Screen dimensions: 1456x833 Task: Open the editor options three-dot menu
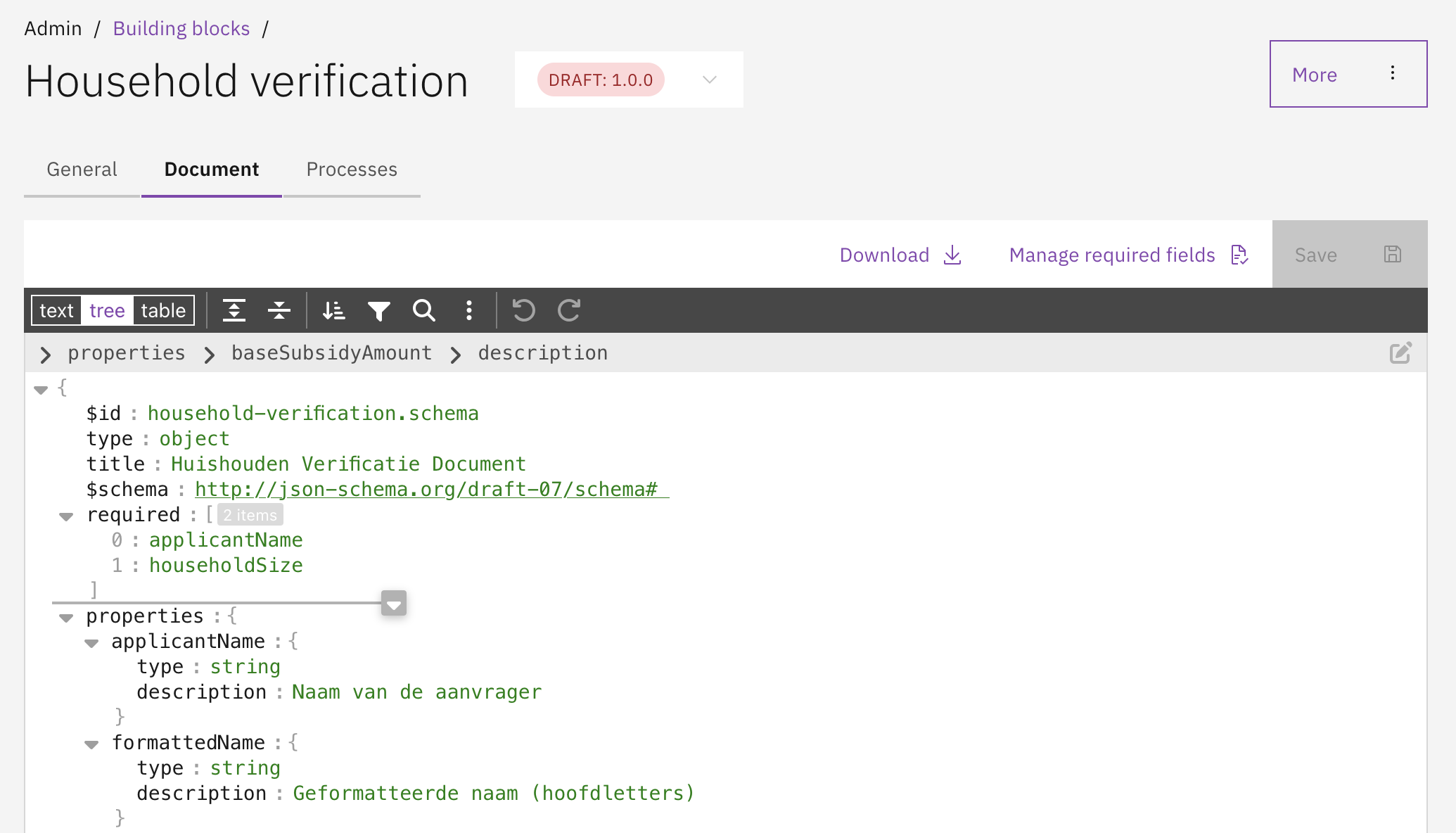click(x=469, y=310)
